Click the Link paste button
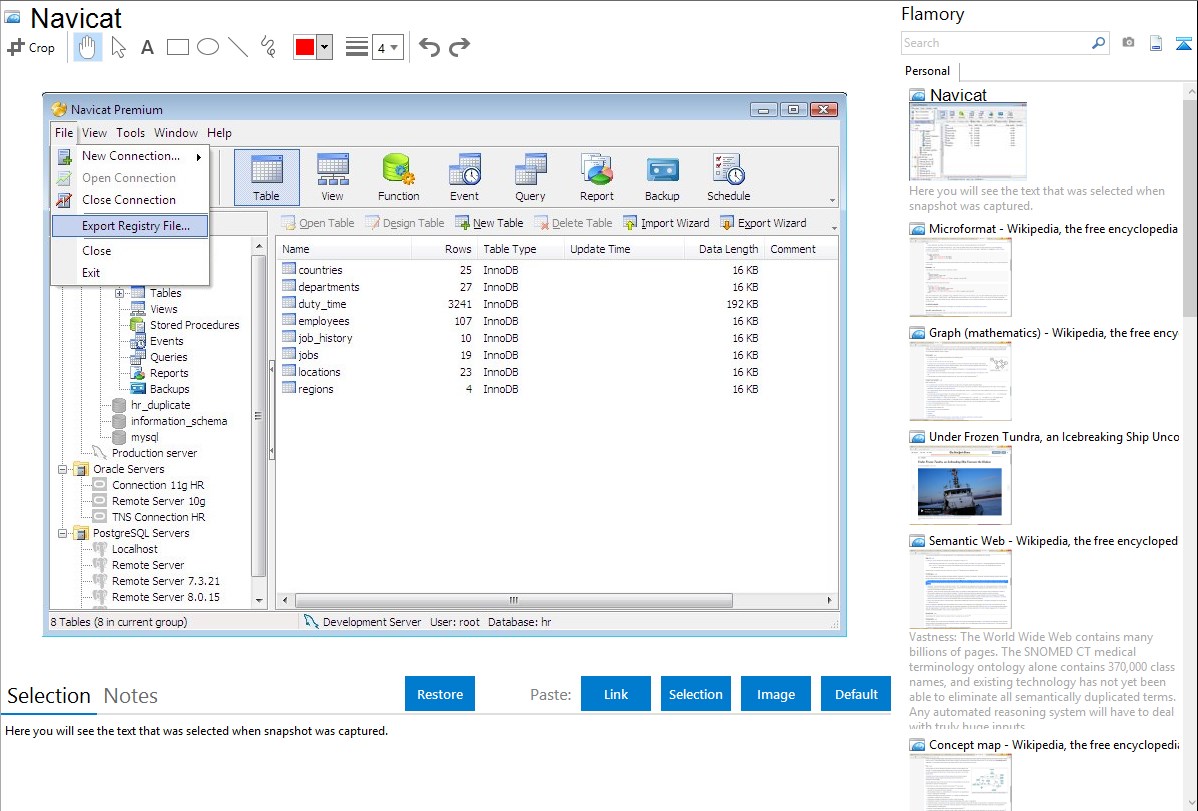 [x=616, y=694]
